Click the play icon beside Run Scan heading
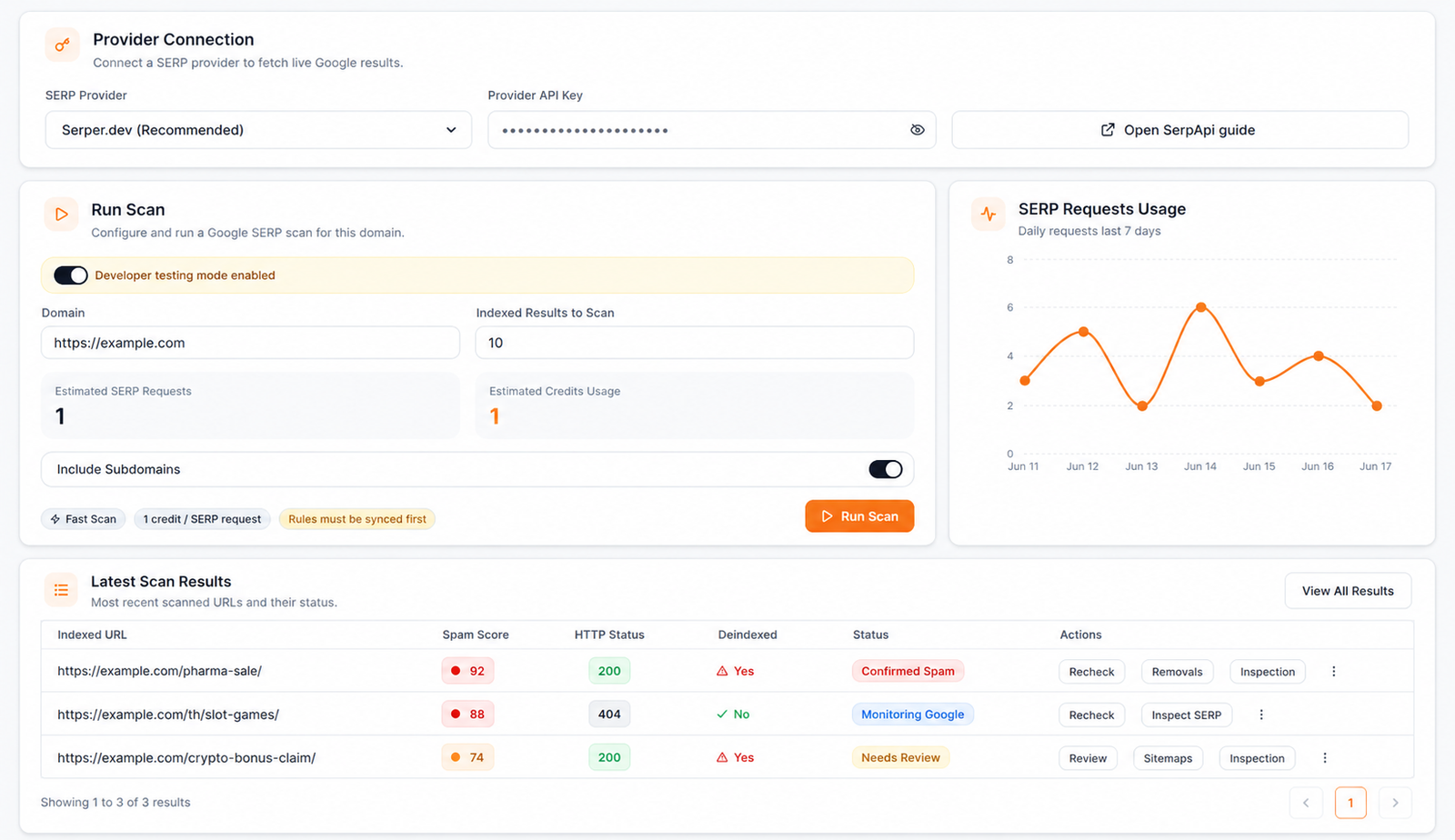The height and width of the screenshot is (840, 1455). tap(61, 215)
